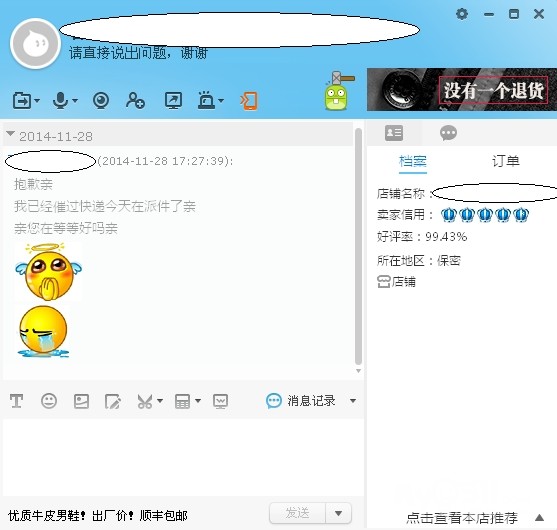Open settings gear in title bar

point(462,14)
